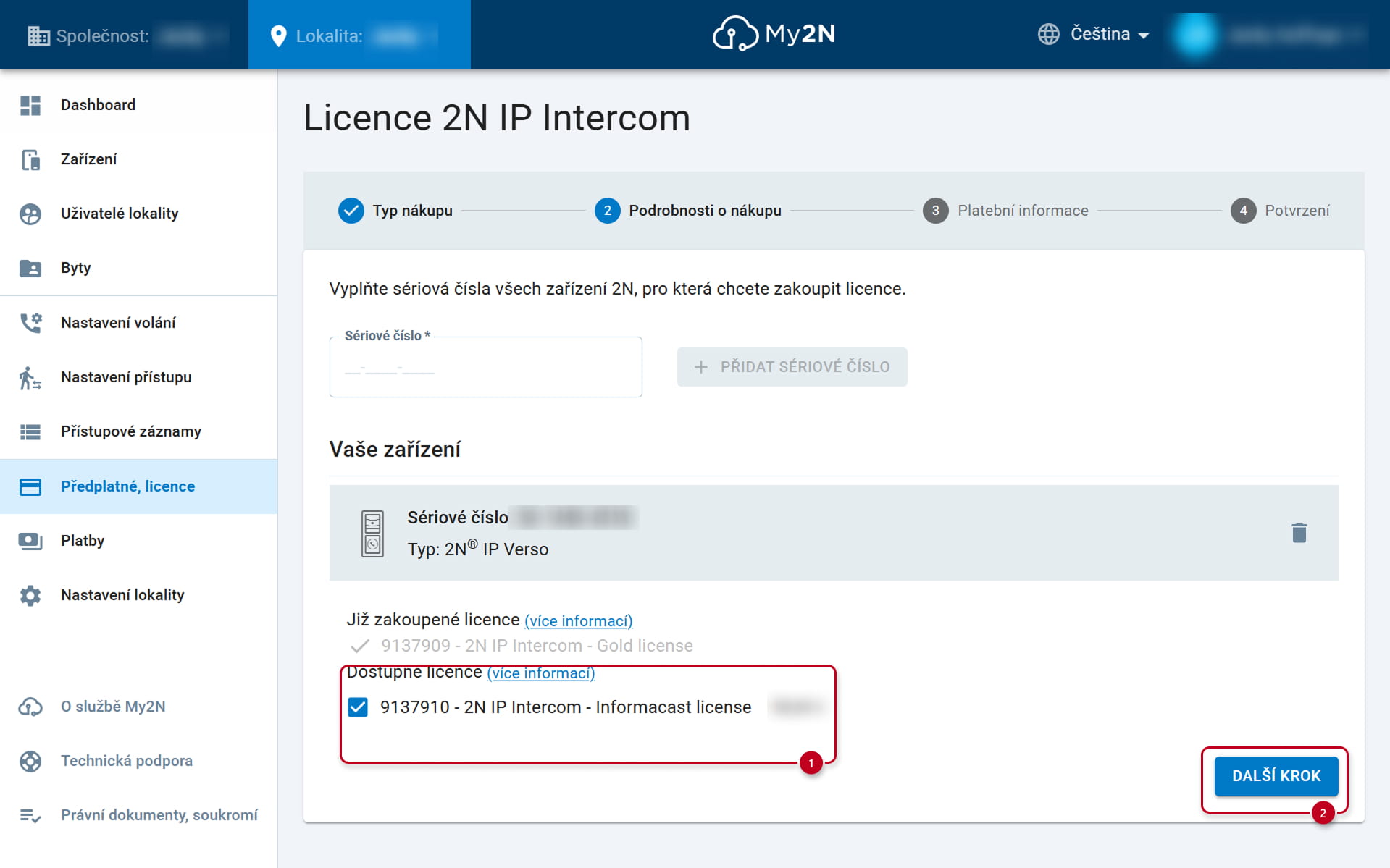Screen dimensions: 1390x868
Task: Select the Společnost header section
Action: (x=124, y=35)
